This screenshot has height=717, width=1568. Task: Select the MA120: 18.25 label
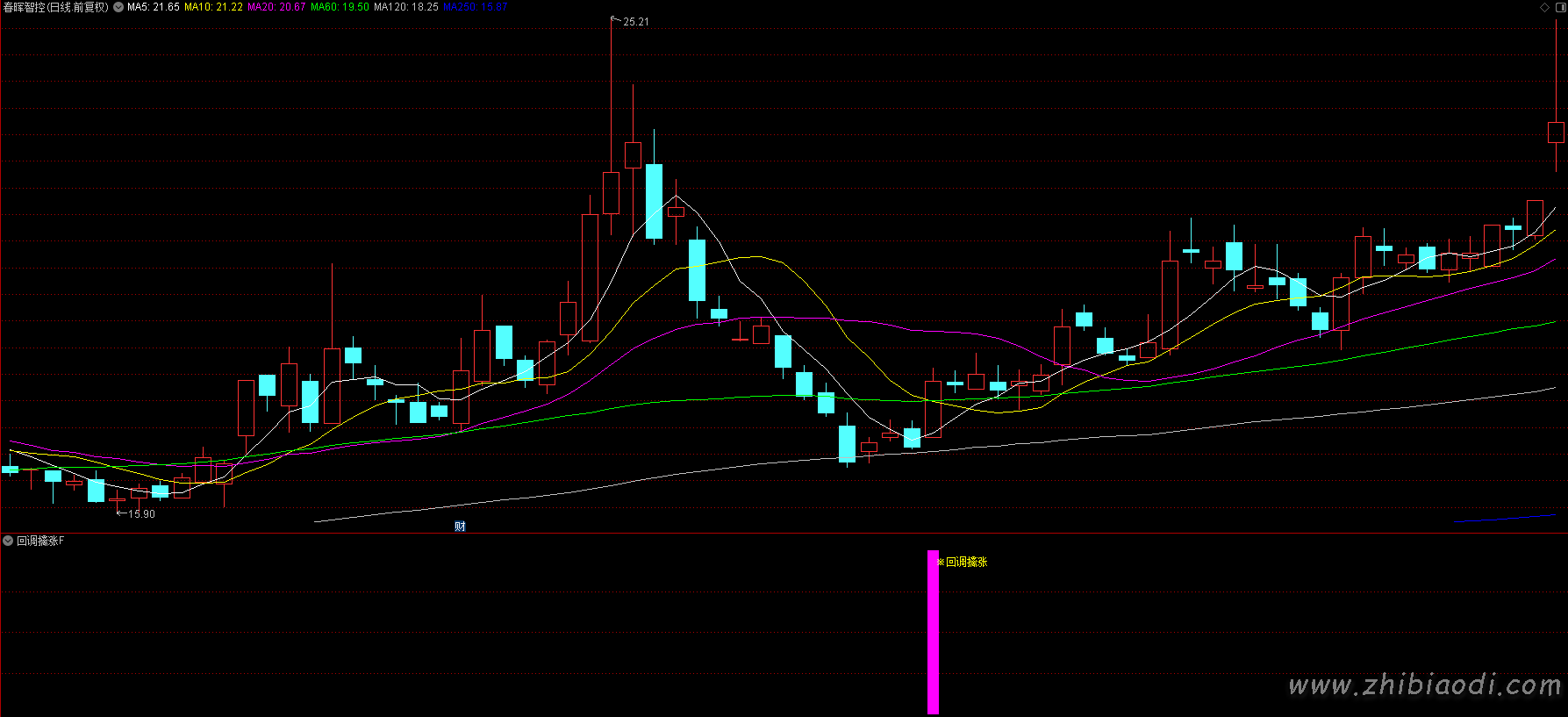tap(405, 7)
